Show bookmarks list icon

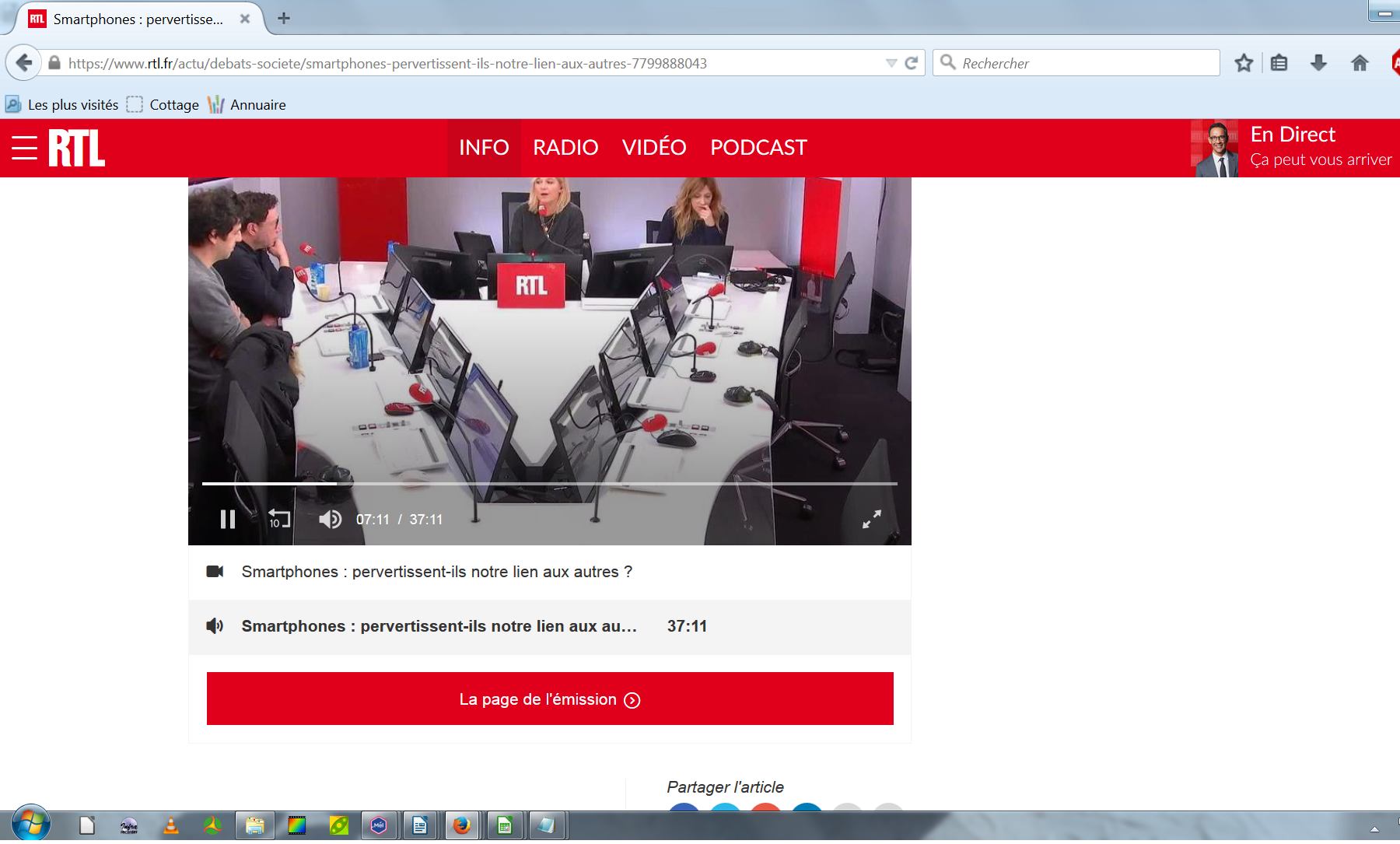(1279, 63)
